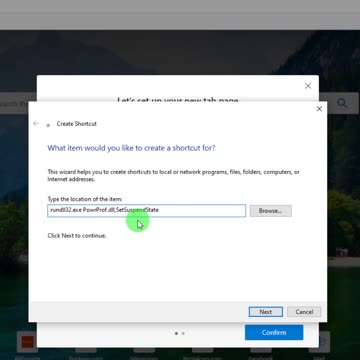
Task: Click the heading "What item would you like to create a shortcut for?"
Action: point(131,148)
